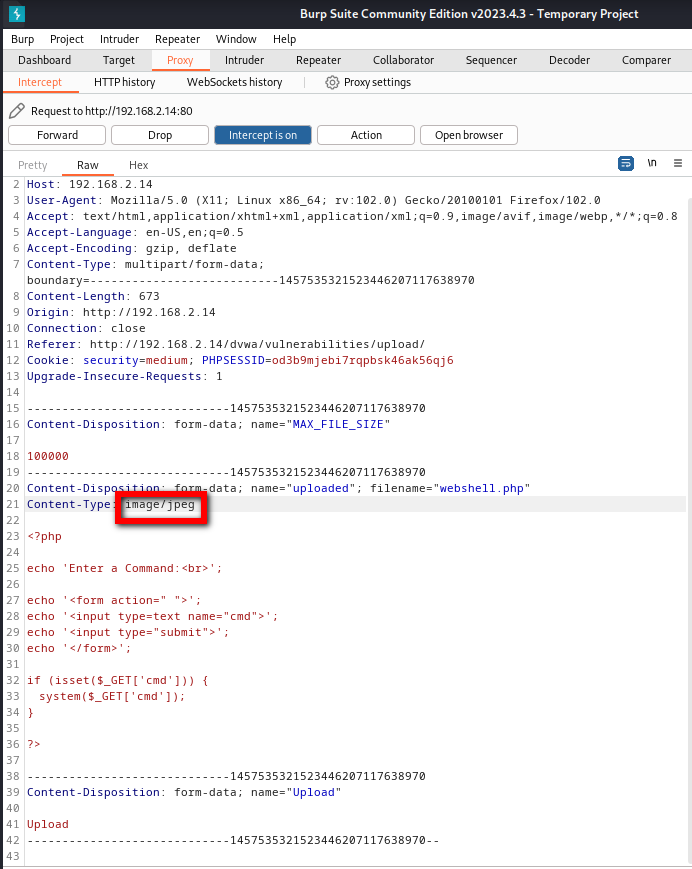Switch to the Collaborator tab
This screenshot has height=869, width=692.
click(x=403, y=60)
